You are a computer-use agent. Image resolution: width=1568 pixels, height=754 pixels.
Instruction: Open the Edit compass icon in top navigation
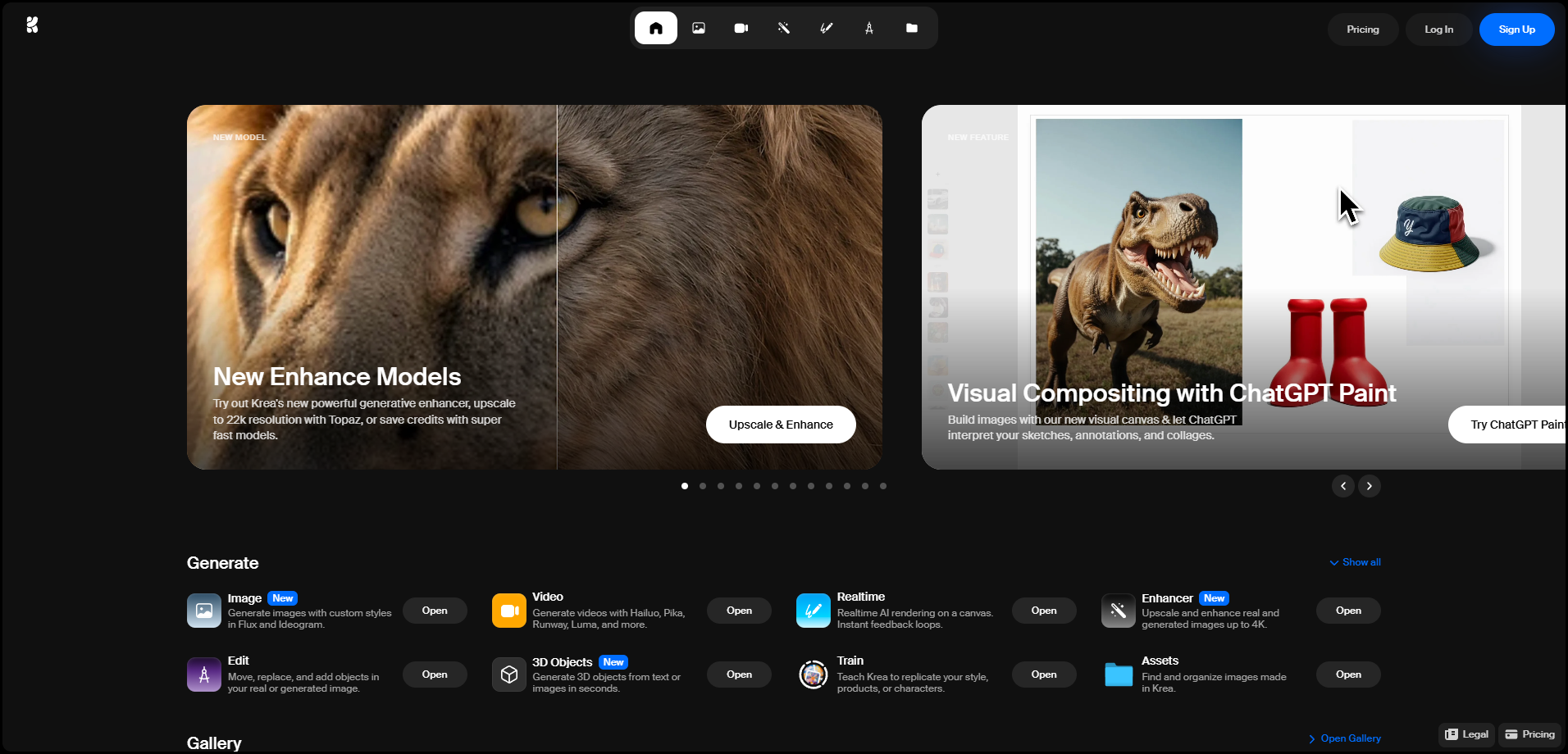click(x=869, y=28)
